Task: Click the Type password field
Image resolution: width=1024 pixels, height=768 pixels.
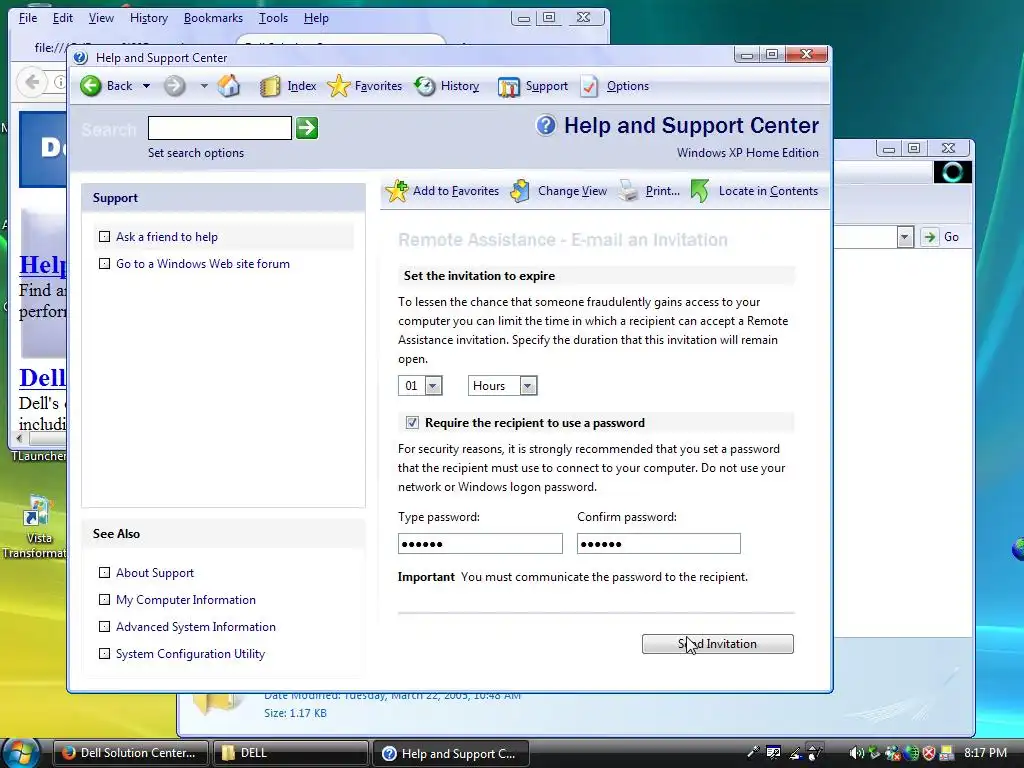Action: [x=480, y=543]
